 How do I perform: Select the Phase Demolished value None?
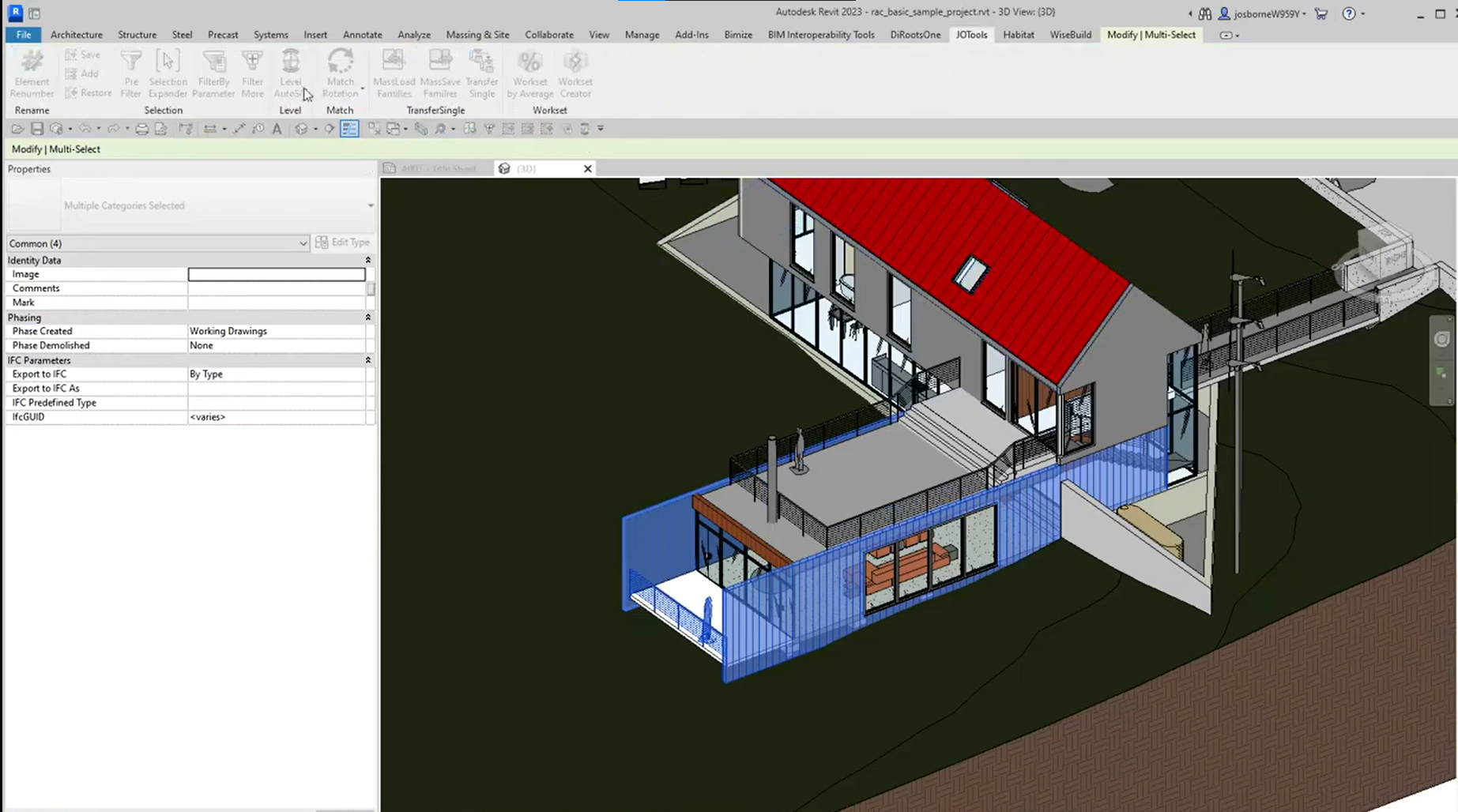(277, 345)
